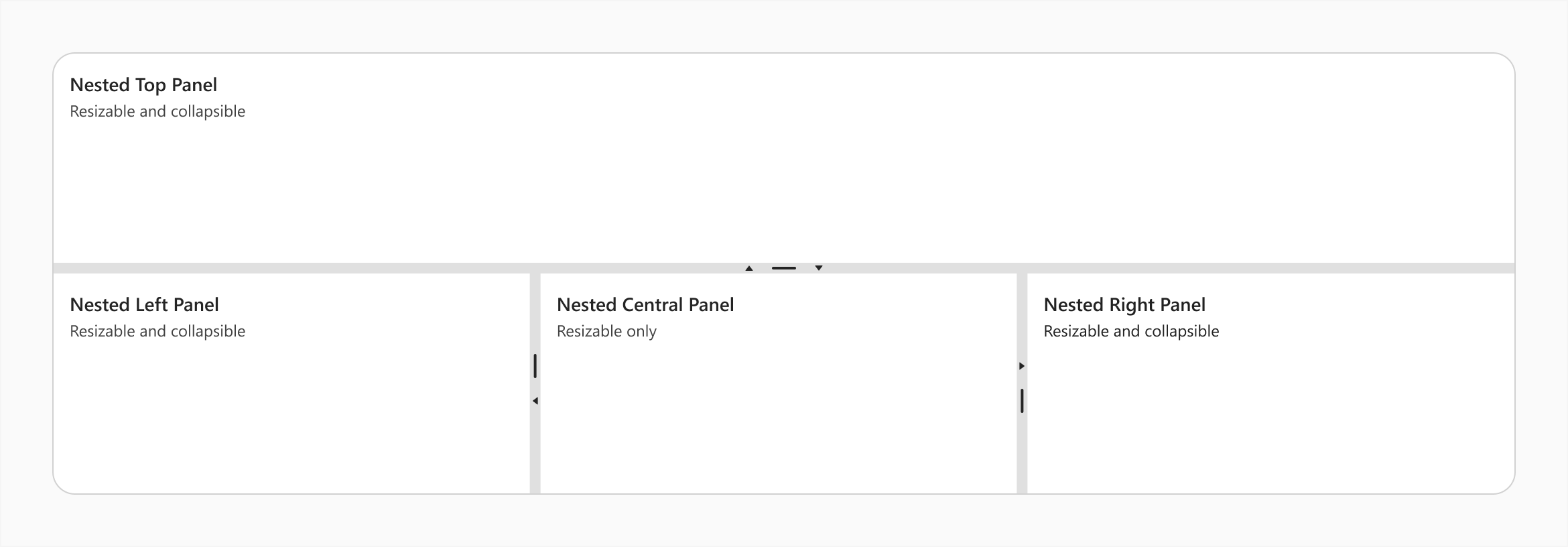Image resolution: width=1568 pixels, height=547 pixels.
Task: Collapse the Nested Left Panel using its arrow
Action: click(535, 401)
